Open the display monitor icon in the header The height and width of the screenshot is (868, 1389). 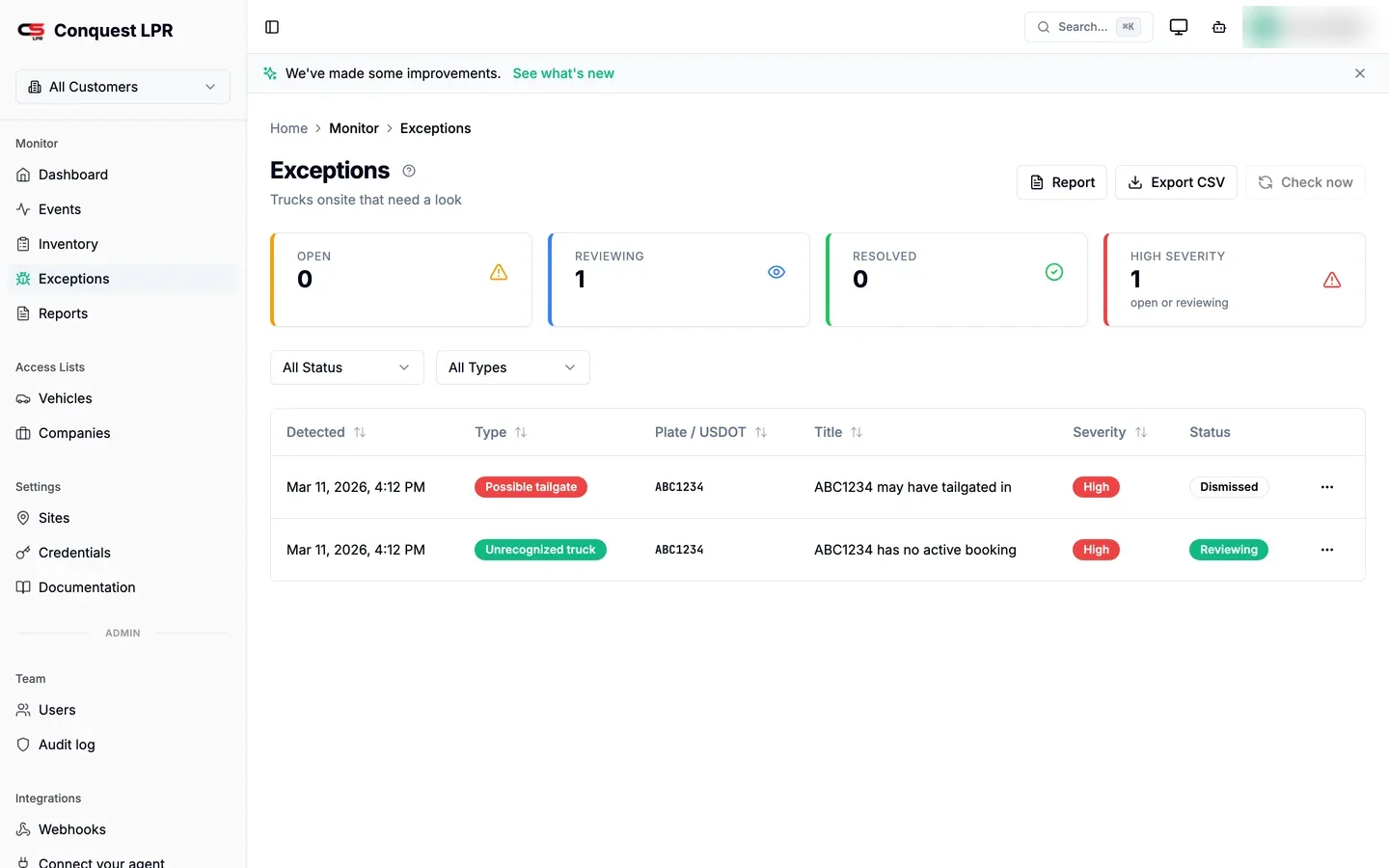(1179, 27)
